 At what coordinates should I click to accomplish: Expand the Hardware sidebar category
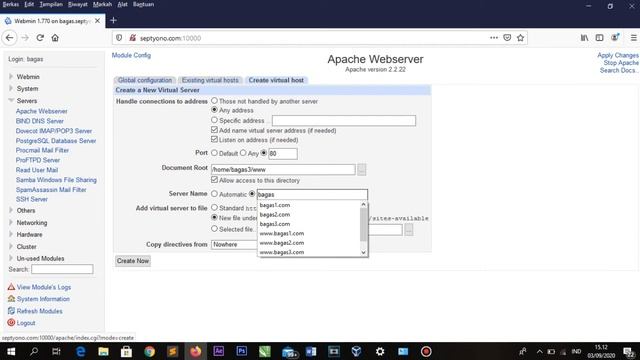click(x=11, y=234)
